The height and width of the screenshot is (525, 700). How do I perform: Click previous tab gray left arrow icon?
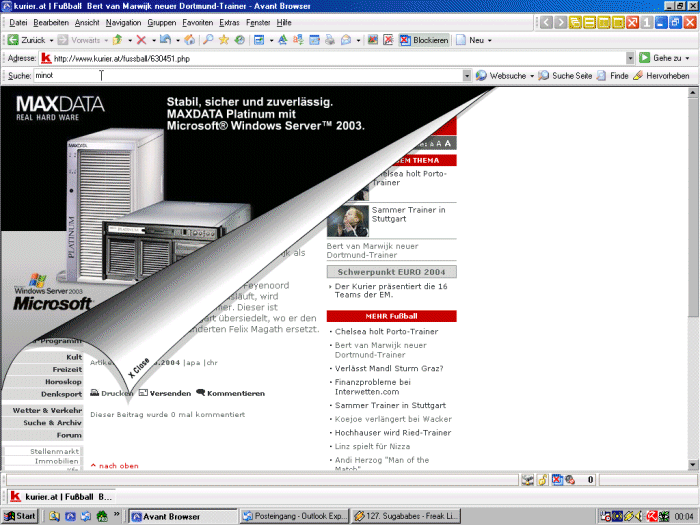pos(546,22)
